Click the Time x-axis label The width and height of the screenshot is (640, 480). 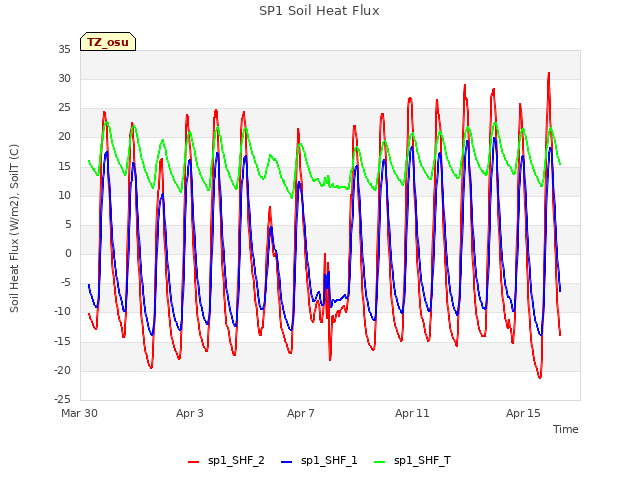[x=565, y=429]
